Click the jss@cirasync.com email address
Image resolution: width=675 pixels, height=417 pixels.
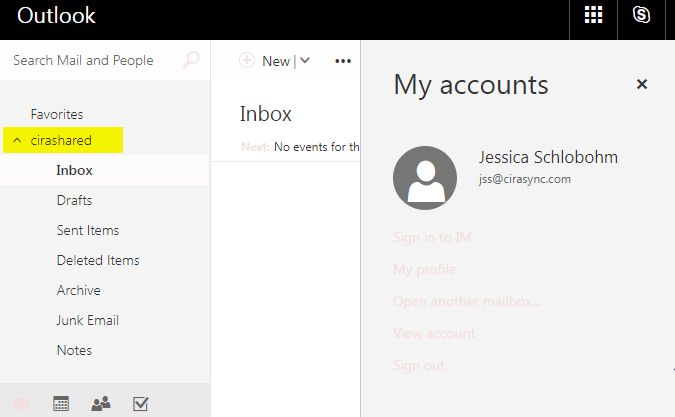tap(525, 179)
